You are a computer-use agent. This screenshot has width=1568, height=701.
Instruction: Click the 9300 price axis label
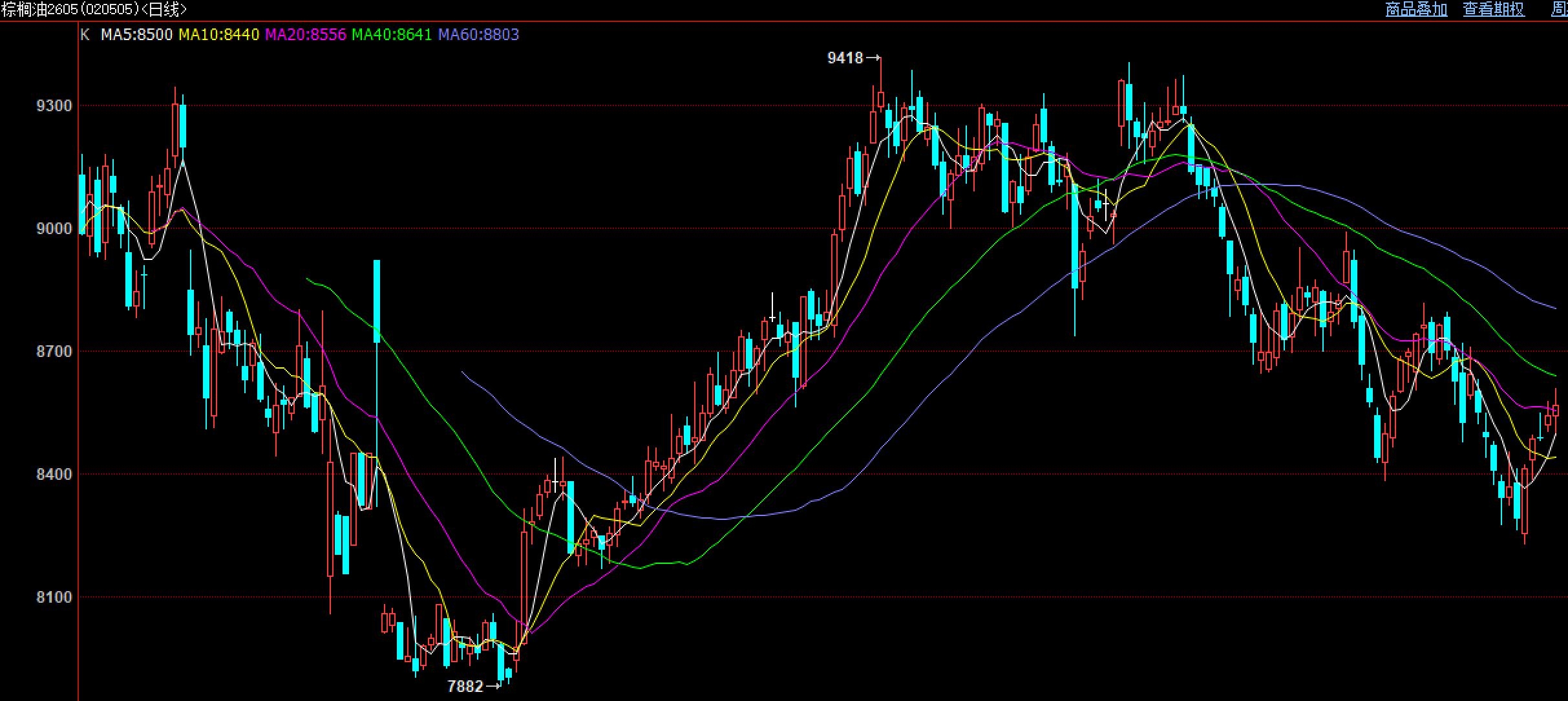(54, 106)
